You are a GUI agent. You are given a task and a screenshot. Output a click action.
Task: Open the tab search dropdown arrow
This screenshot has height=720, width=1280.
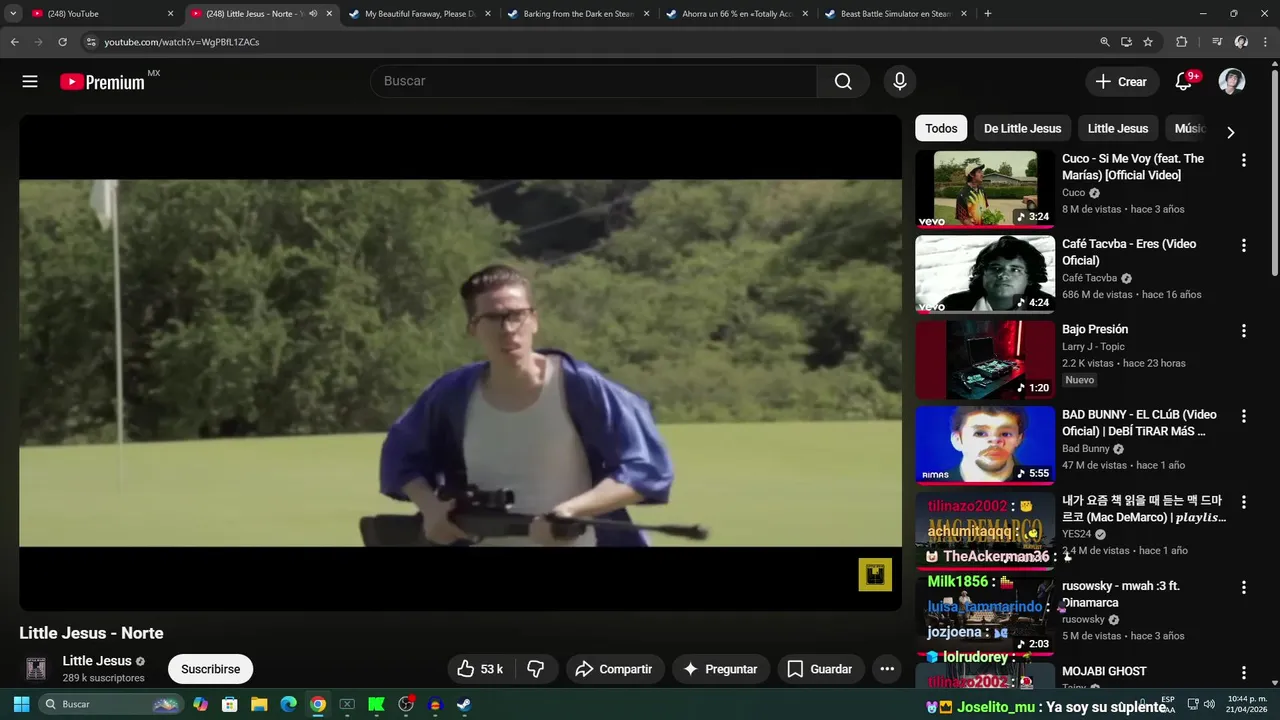pyautogui.click(x=13, y=14)
